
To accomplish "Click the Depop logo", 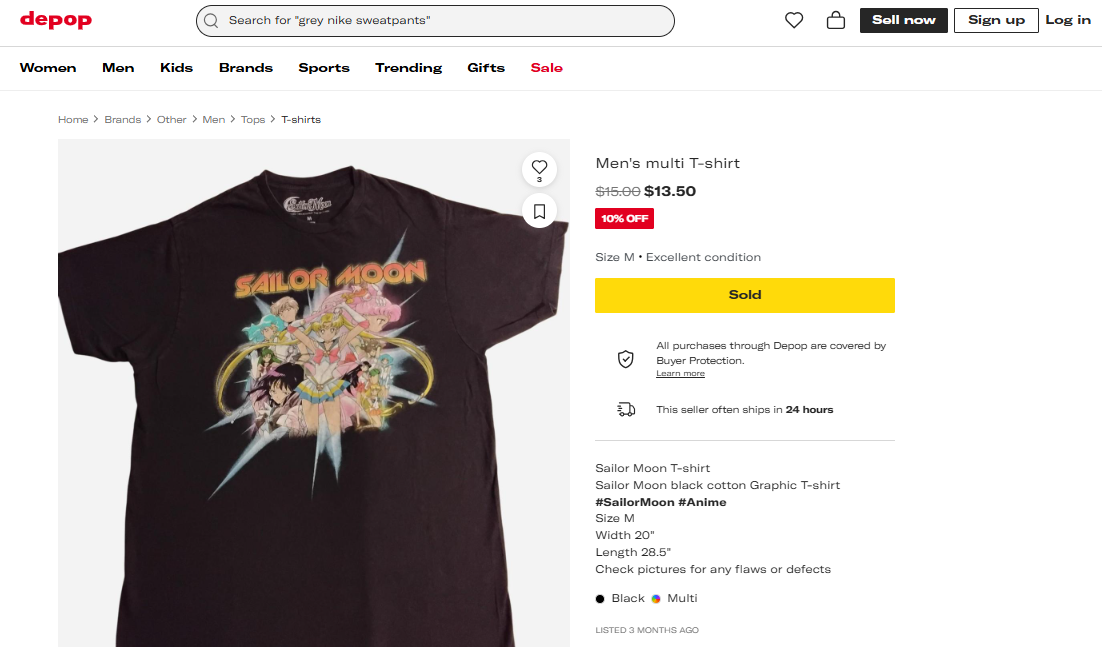I will point(56,20).
